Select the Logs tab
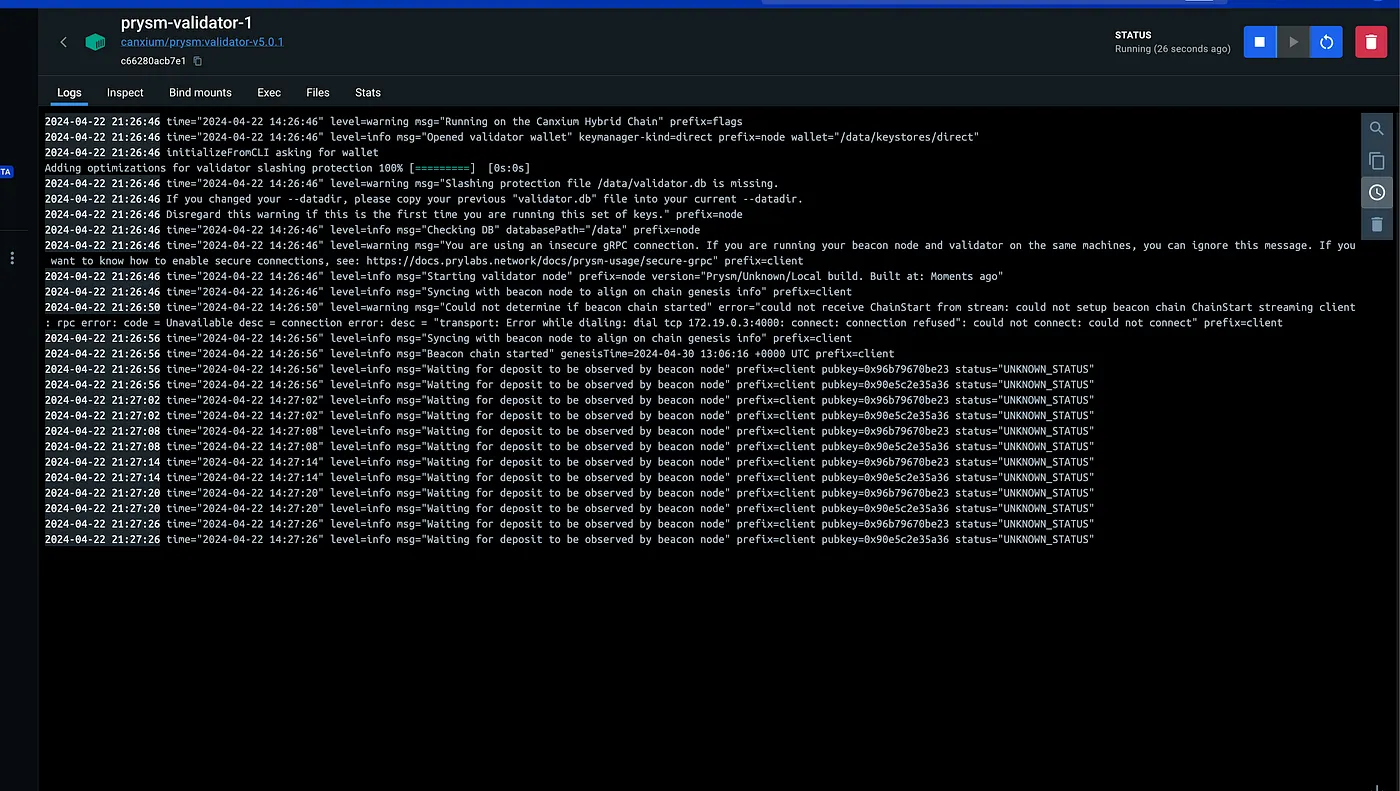Screen dimensions: 1400x791 pos(69,92)
